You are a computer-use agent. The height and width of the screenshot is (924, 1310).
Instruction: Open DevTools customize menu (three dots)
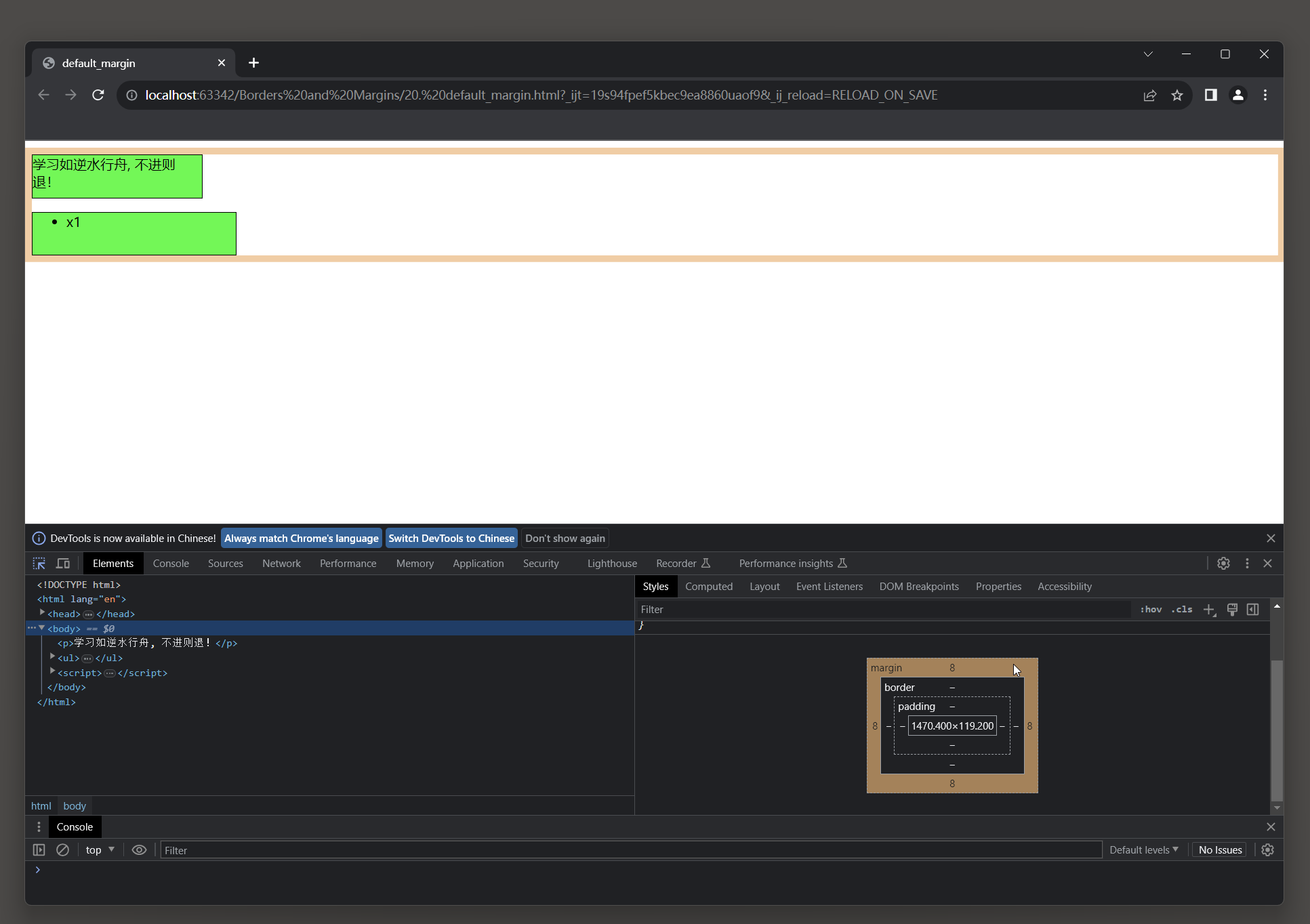1247,564
